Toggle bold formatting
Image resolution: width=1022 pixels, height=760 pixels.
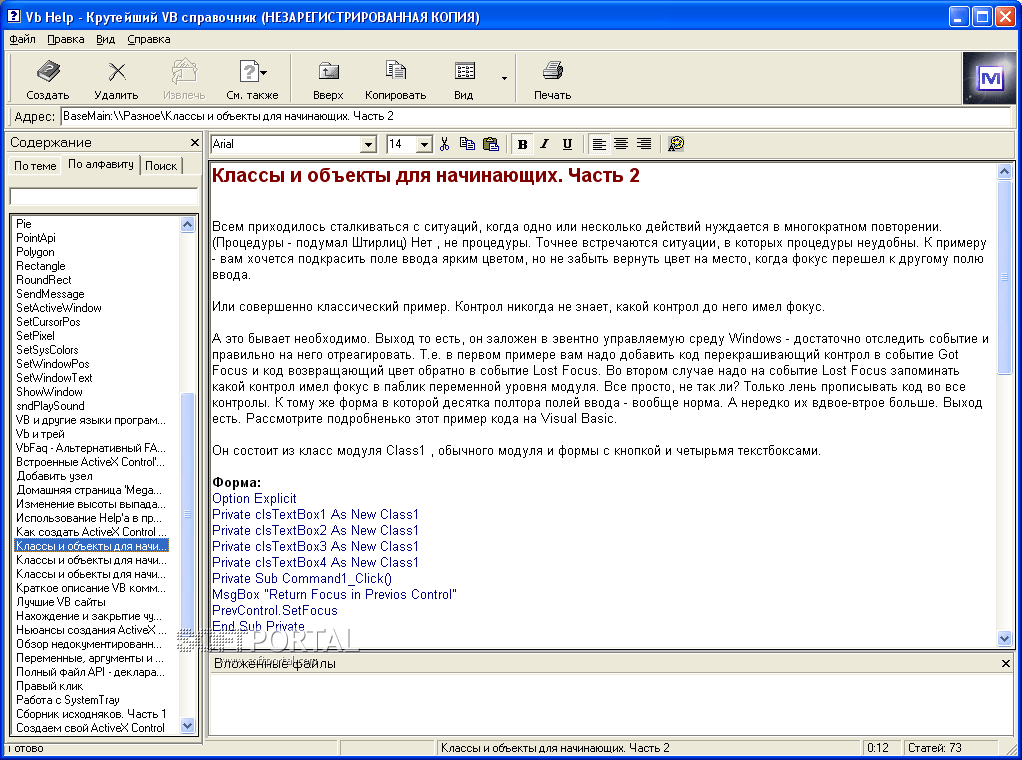click(522, 144)
